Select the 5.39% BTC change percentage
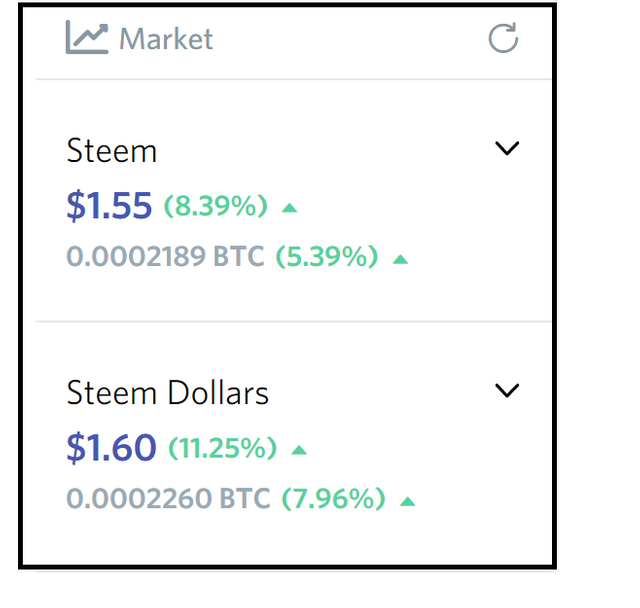This screenshot has height=608, width=640. (327, 257)
